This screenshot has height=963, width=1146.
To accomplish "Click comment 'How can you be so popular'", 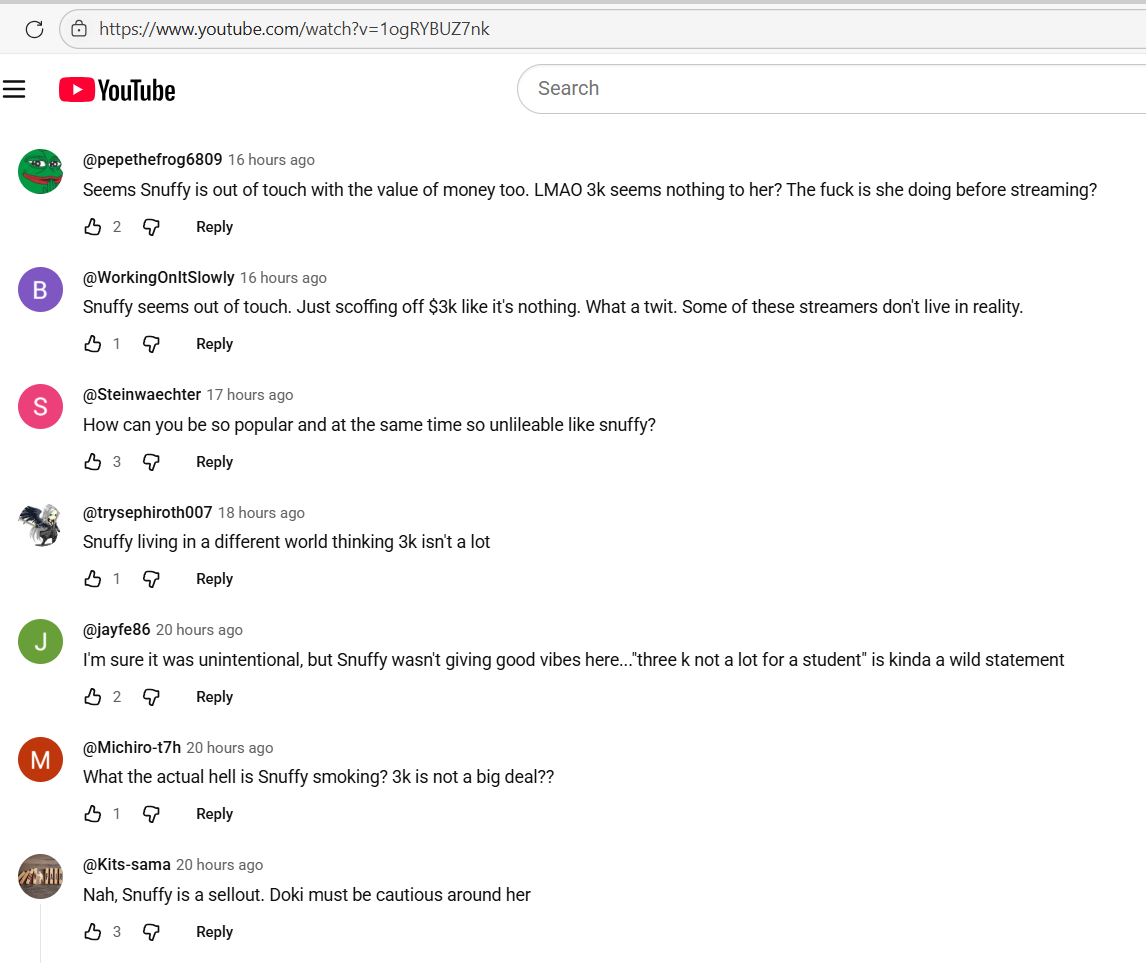I will coord(369,425).
